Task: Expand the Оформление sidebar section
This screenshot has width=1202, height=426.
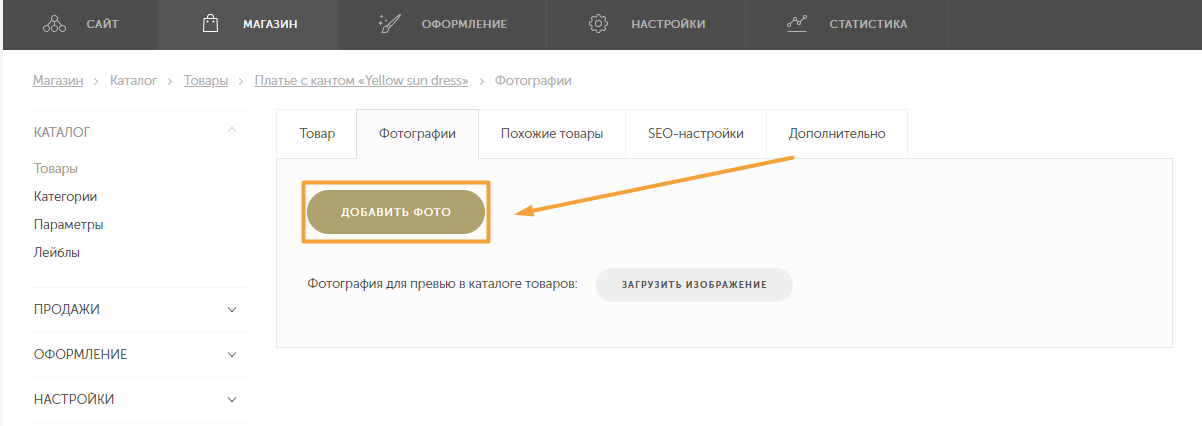Action: coord(232,355)
